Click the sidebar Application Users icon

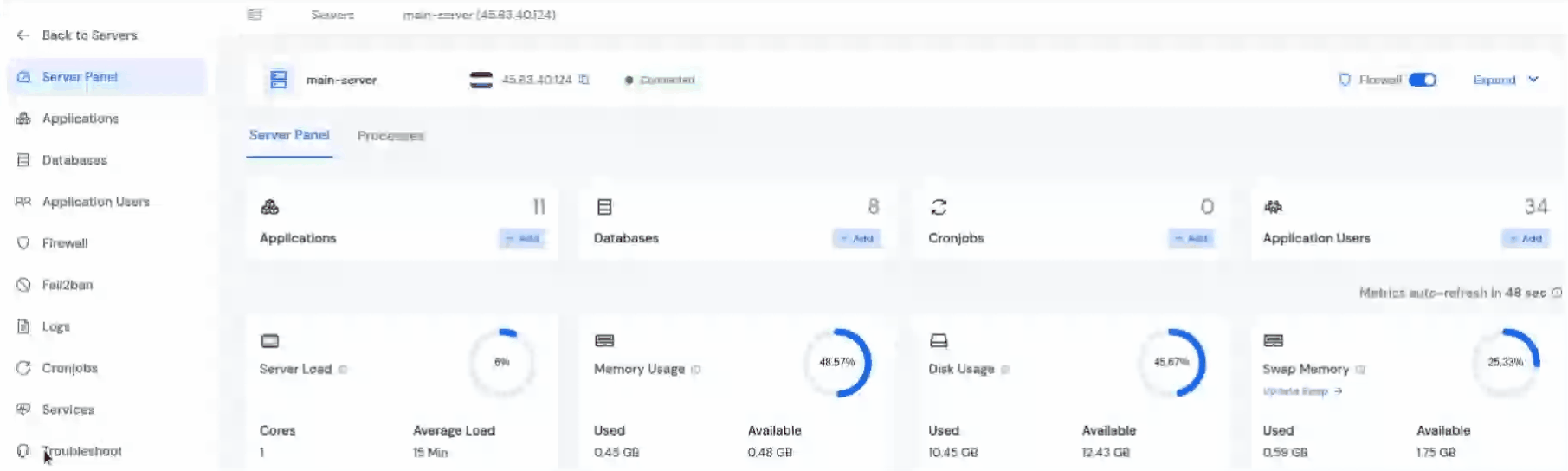23,202
